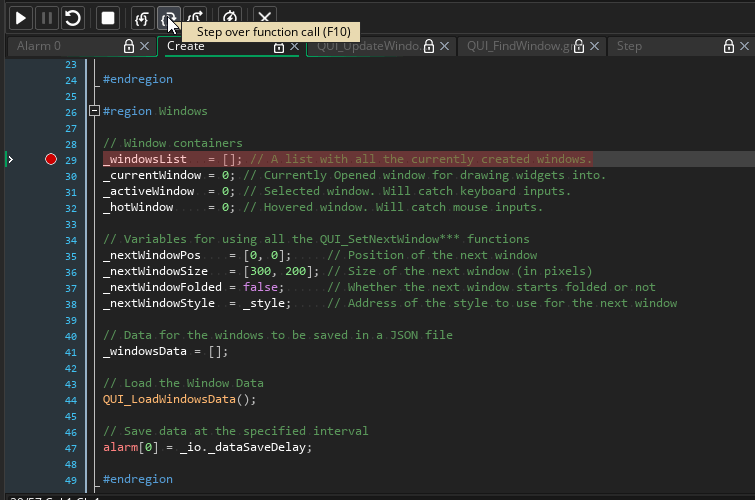
Task: Click the QUI_LoadWindowsData function call in code
Action: click(168, 400)
